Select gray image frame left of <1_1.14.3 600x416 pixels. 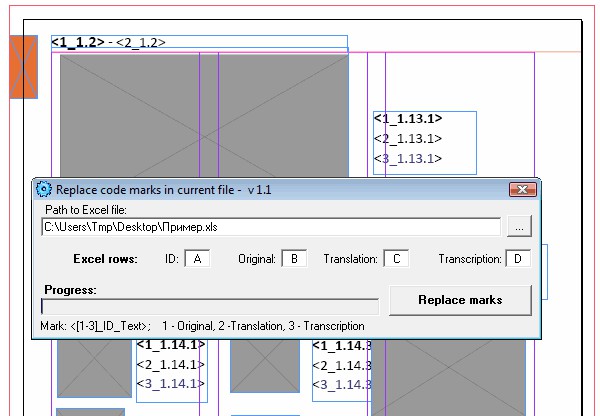click(265, 365)
